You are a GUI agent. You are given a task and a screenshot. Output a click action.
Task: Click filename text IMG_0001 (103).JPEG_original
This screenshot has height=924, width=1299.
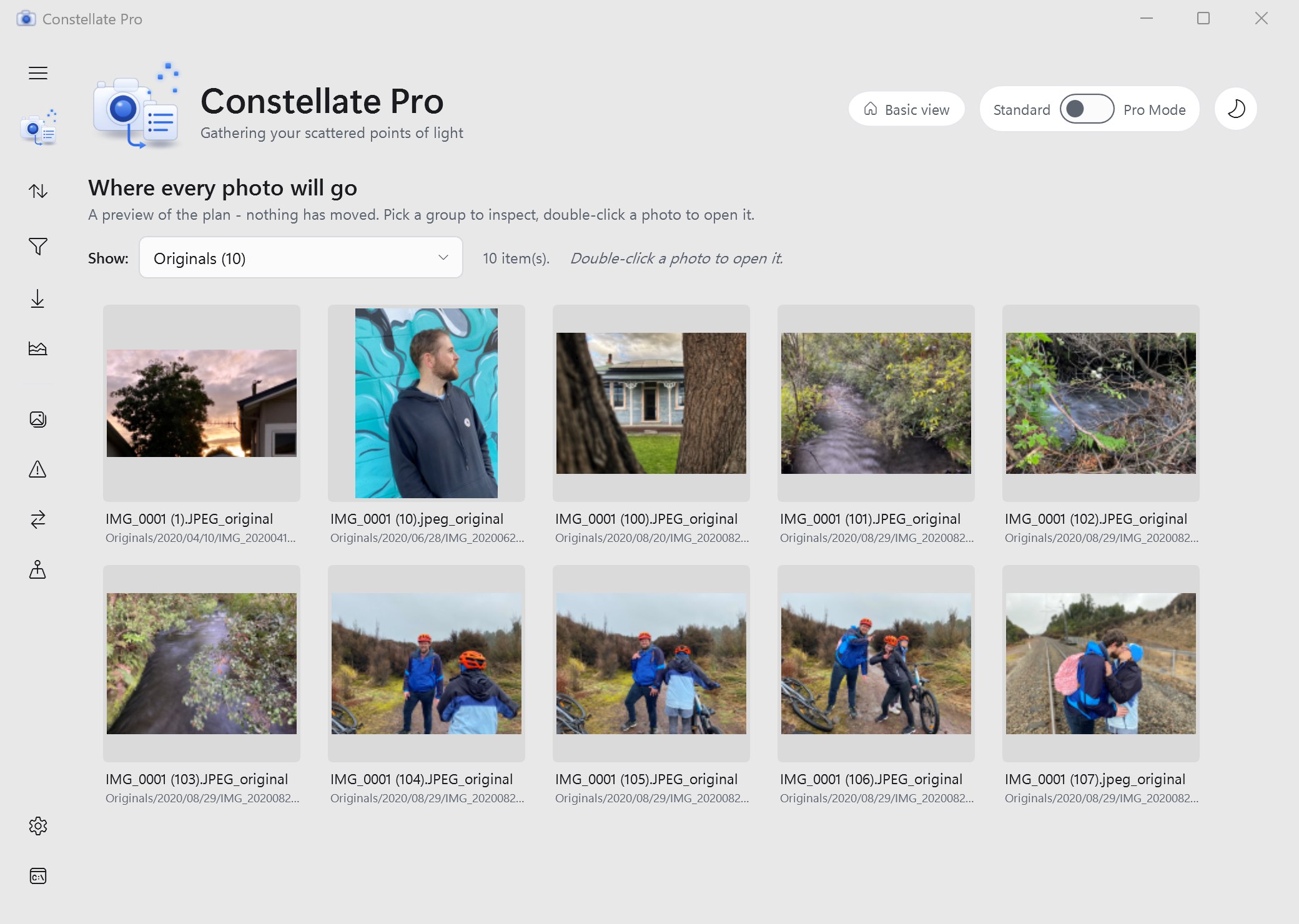click(197, 779)
